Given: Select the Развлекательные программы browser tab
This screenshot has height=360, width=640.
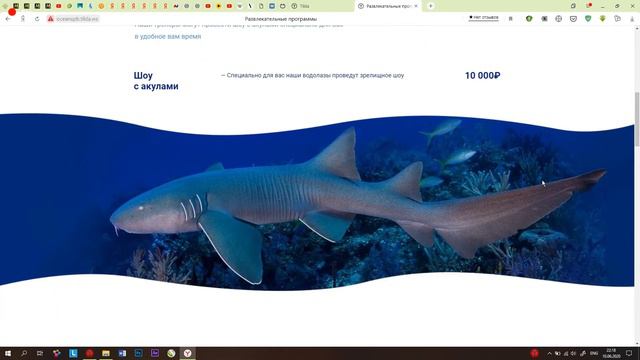Looking at the screenshot, I should click(x=388, y=6).
